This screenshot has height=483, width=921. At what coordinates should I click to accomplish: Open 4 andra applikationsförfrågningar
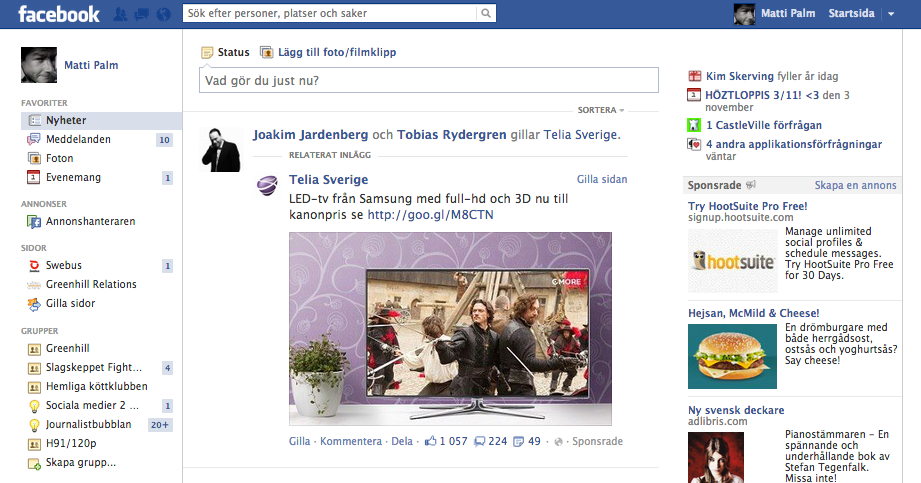pyautogui.click(x=794, y=144)
